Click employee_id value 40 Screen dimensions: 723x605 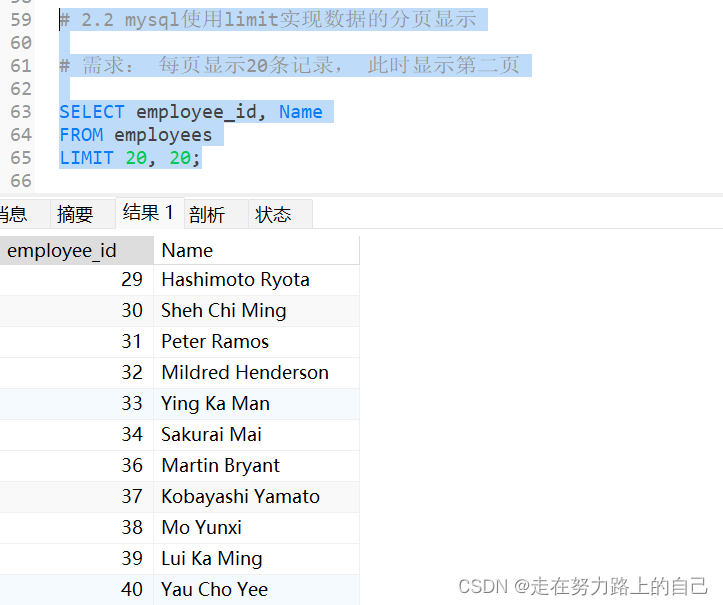coord(77,589)
